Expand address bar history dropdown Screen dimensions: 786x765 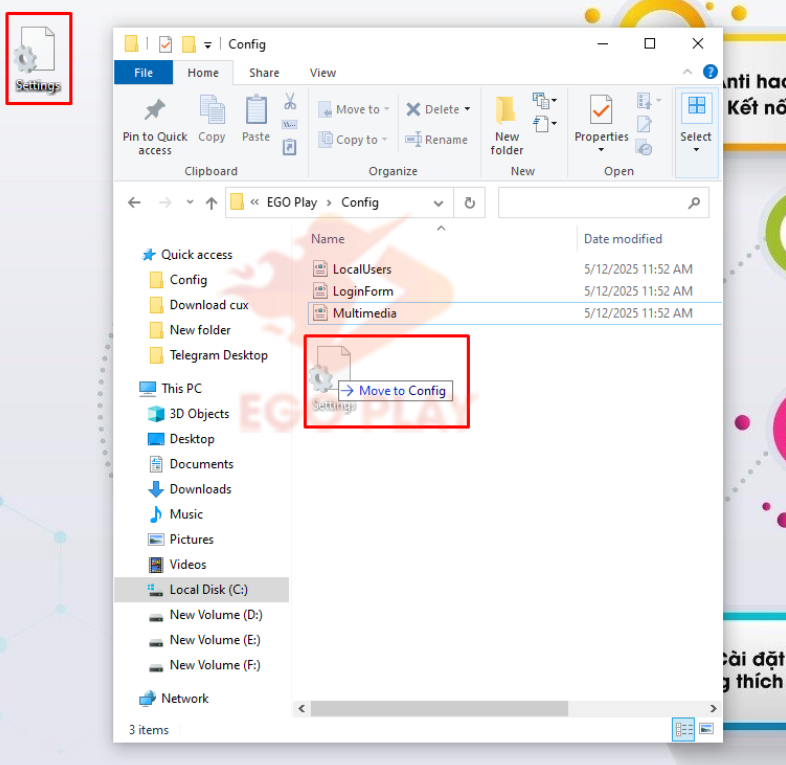coord(439,203)
